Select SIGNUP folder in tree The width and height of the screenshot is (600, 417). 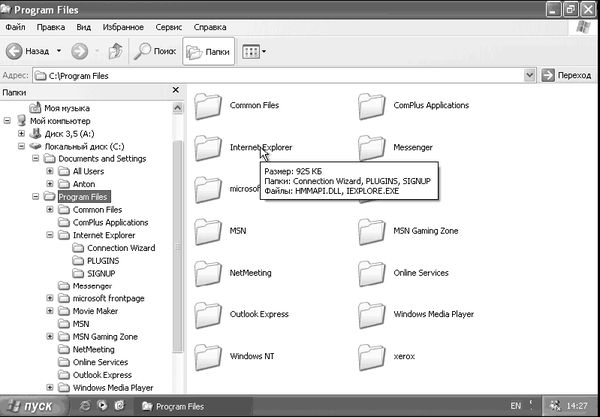coord(94,274)
